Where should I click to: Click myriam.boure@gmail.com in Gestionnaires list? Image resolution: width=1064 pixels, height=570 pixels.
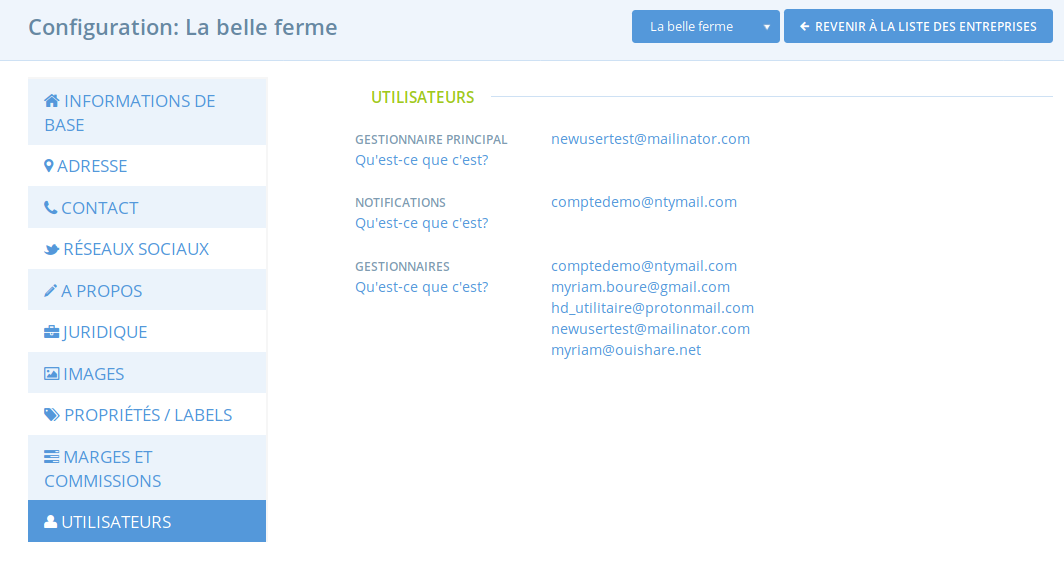(641, 287)
